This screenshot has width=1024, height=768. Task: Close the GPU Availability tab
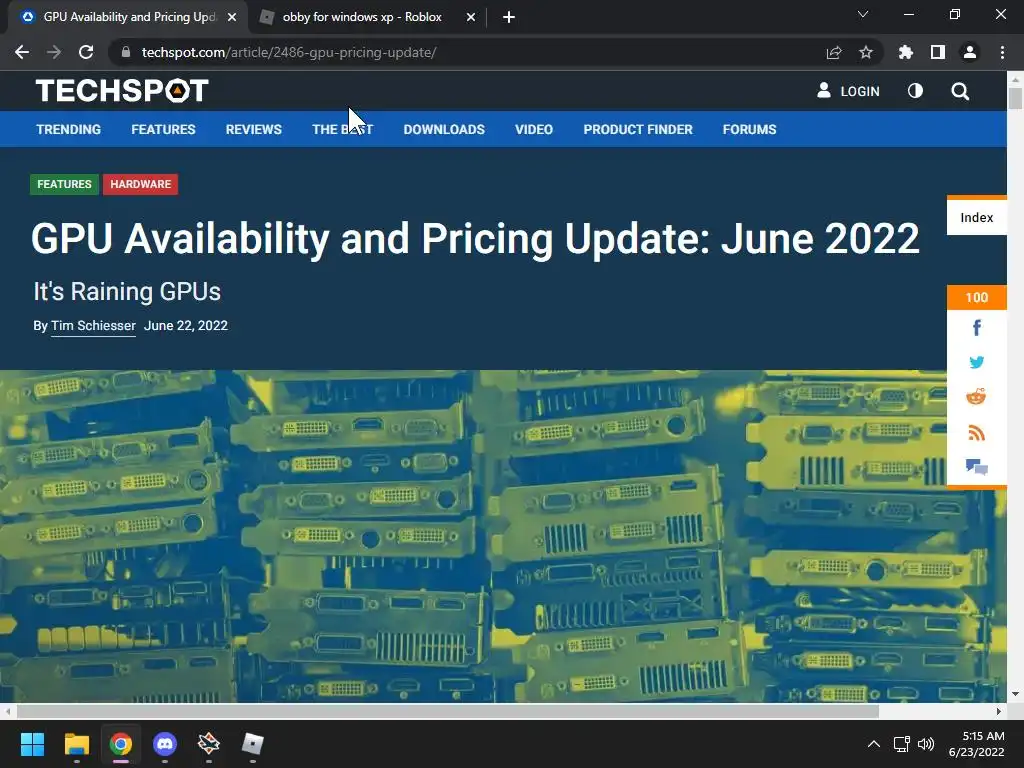[232, 17]
